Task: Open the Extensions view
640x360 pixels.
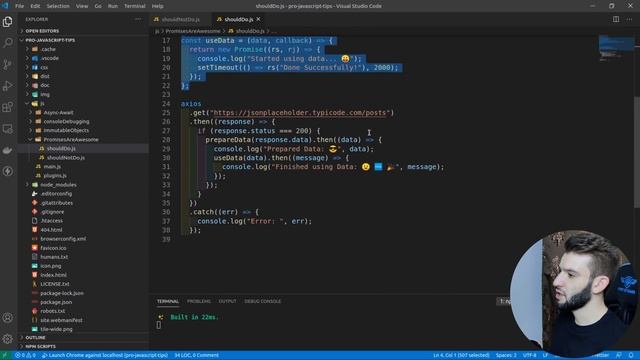Action: pos(8,107)
